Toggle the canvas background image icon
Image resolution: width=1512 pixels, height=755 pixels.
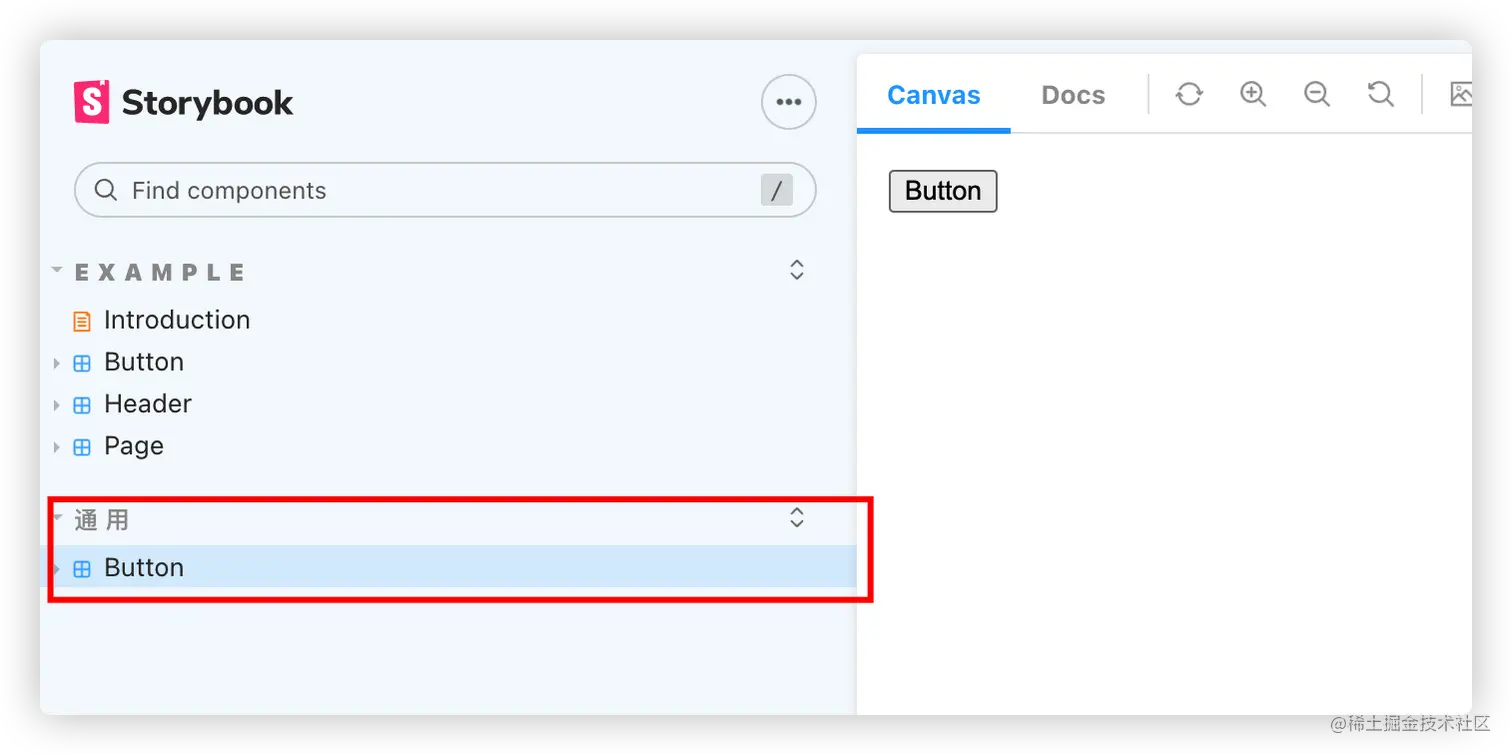click(1461, 94)
